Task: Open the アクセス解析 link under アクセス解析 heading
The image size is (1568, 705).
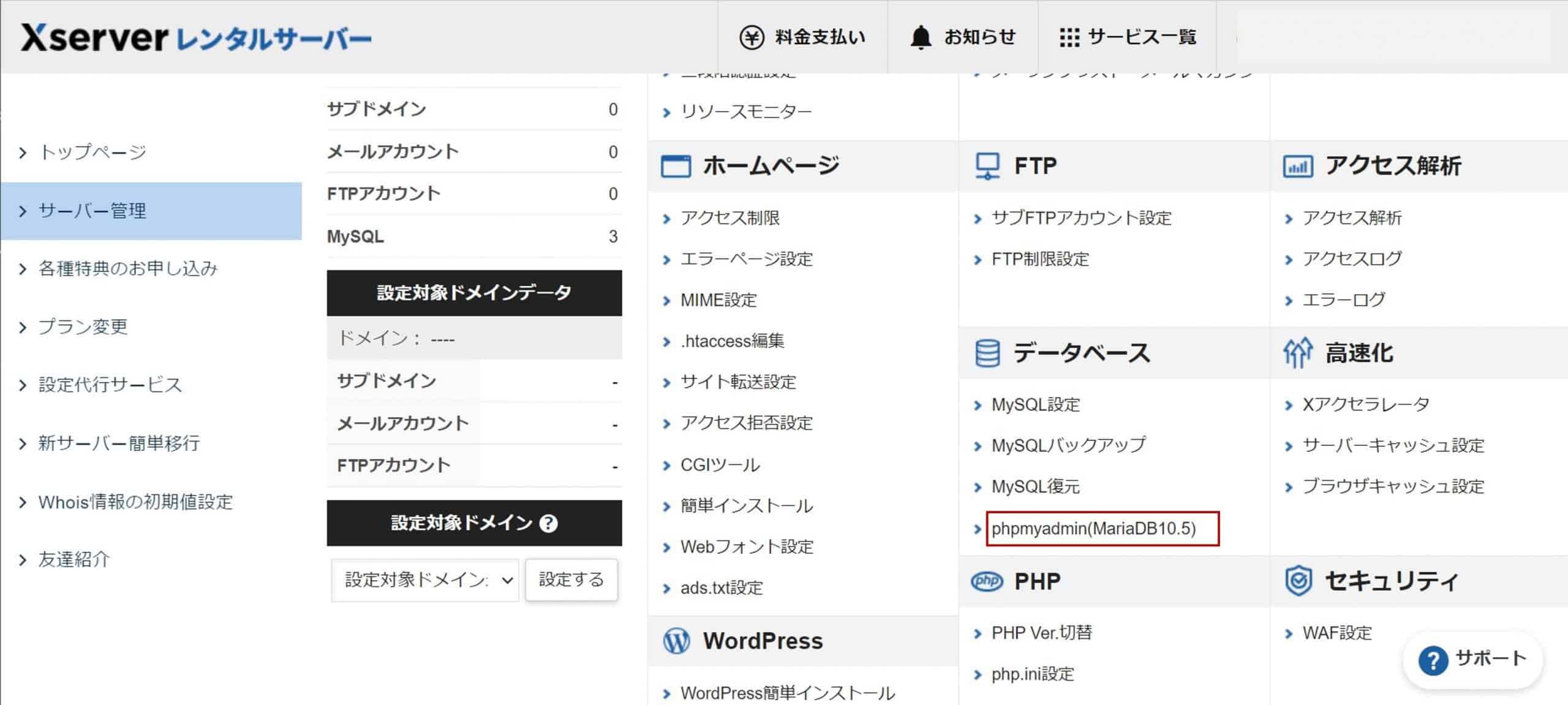Action: (x=1352, y=218)
